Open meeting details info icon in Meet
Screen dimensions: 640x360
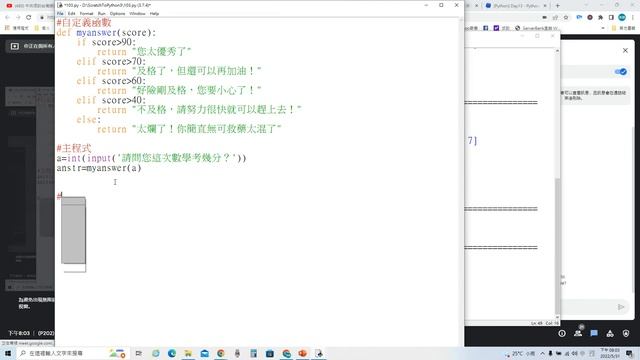562,333
